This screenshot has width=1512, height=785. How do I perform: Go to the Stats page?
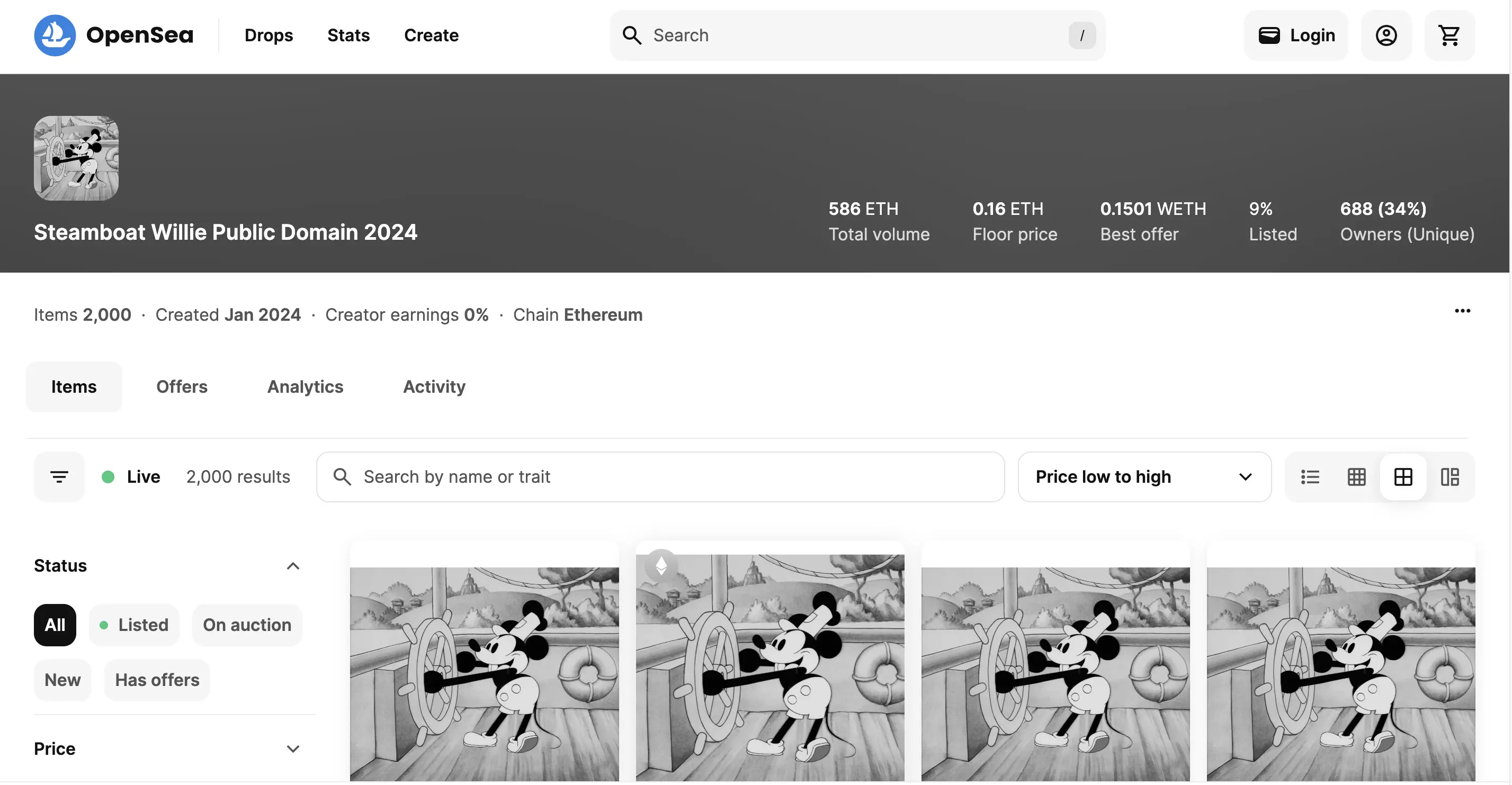[348, 35]
